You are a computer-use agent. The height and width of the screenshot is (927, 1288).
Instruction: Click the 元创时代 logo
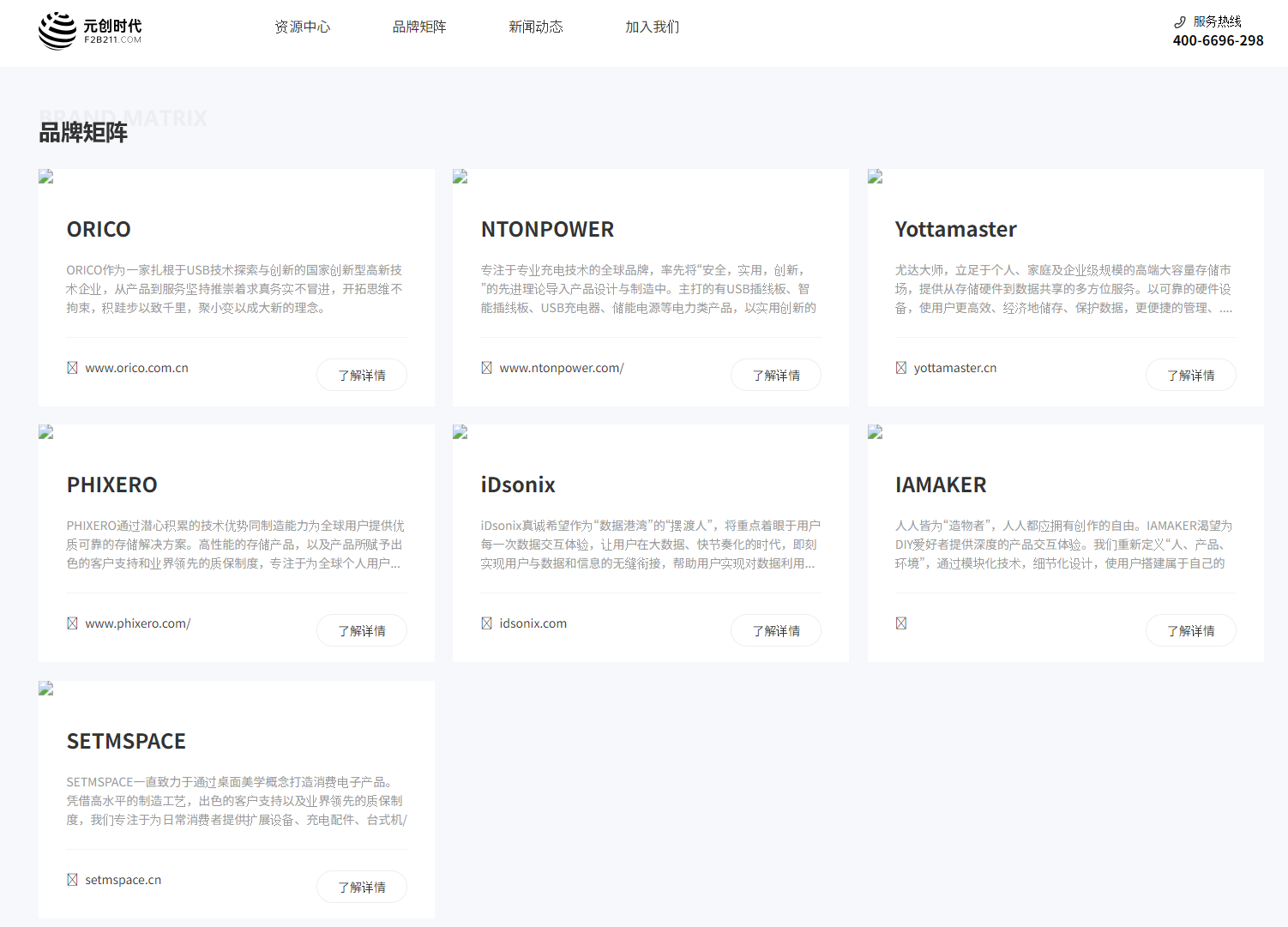point(90,31)
